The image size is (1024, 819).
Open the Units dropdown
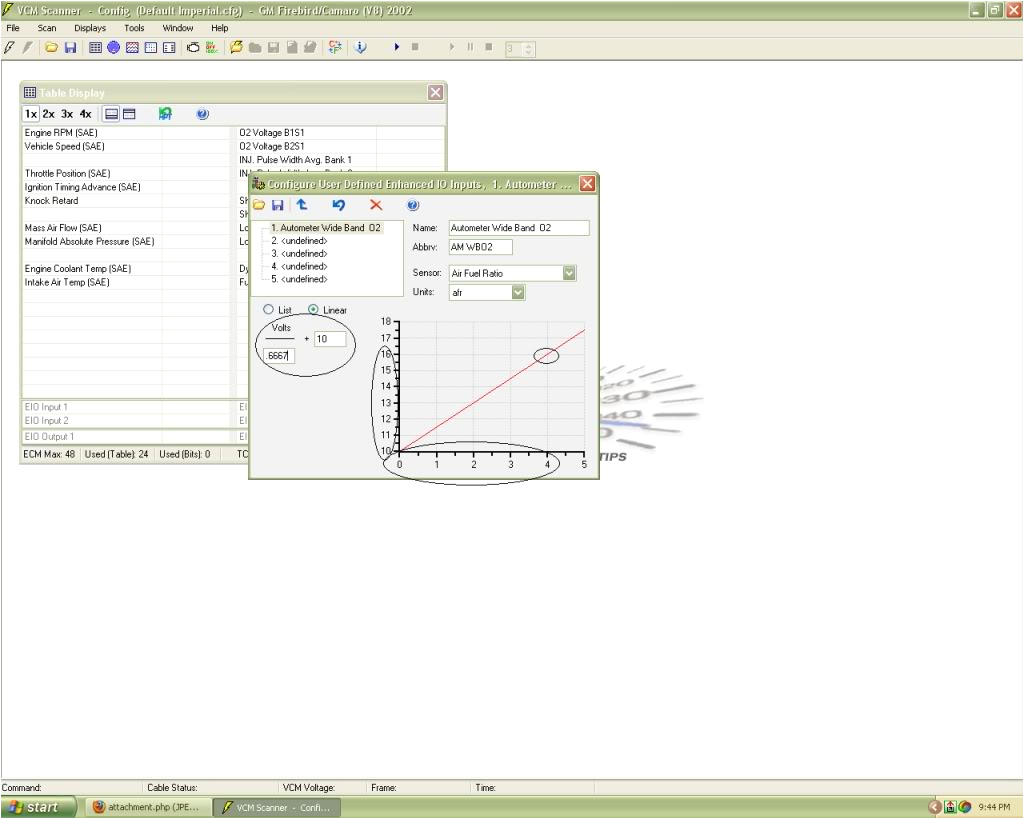(x=518, y=293)
